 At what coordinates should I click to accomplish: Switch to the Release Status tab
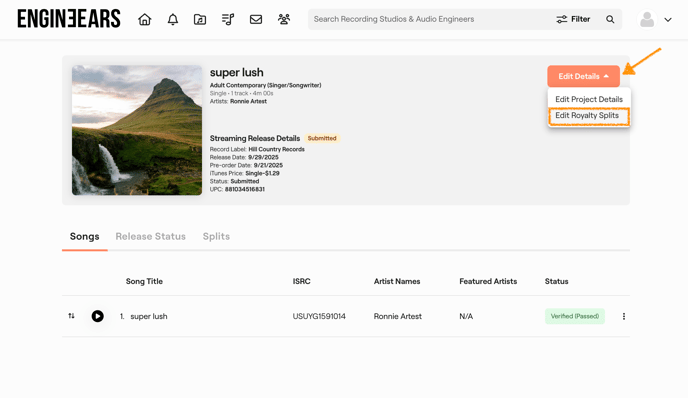[x=150, y=236]
